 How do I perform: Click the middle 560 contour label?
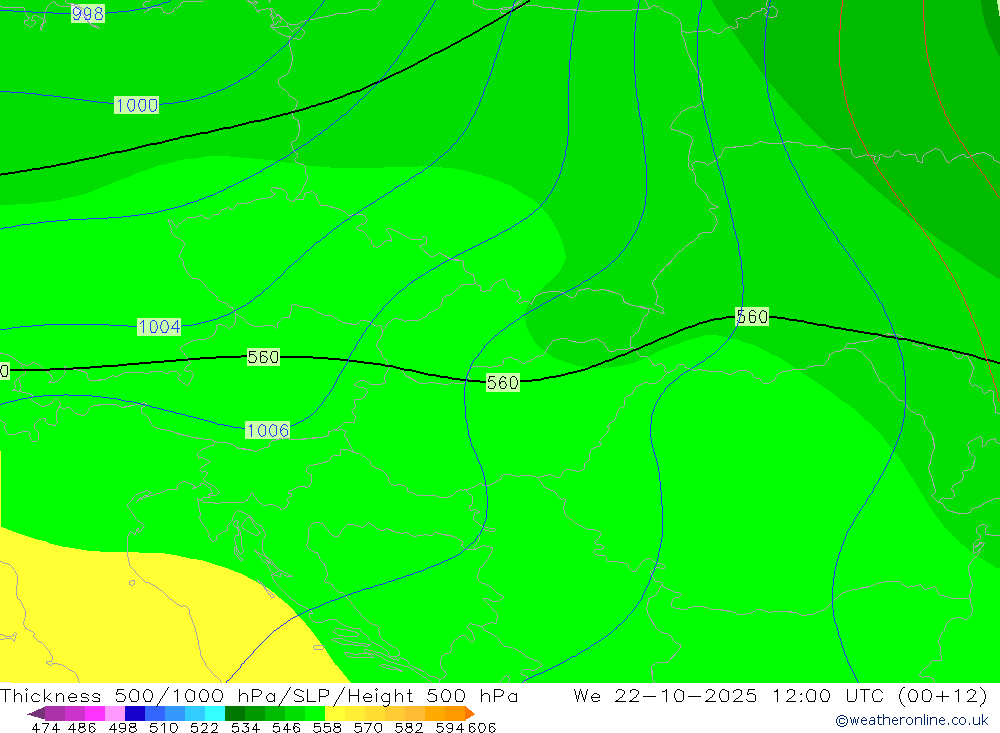[x=503, y=382]
